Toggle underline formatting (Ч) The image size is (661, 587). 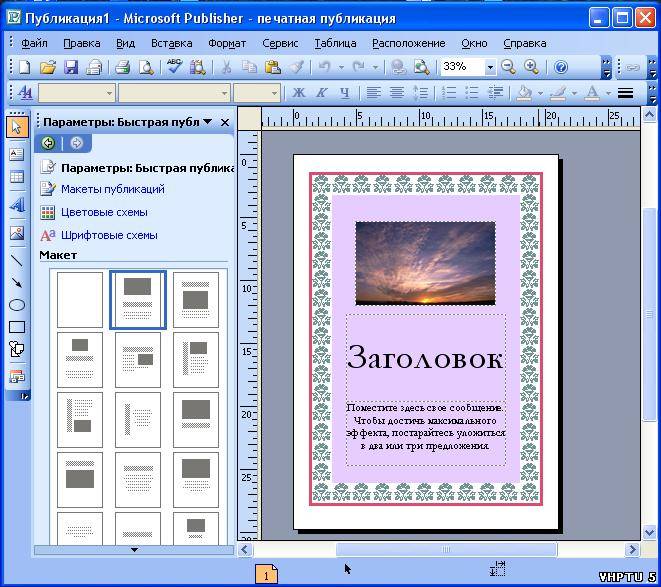pos(344,93)
